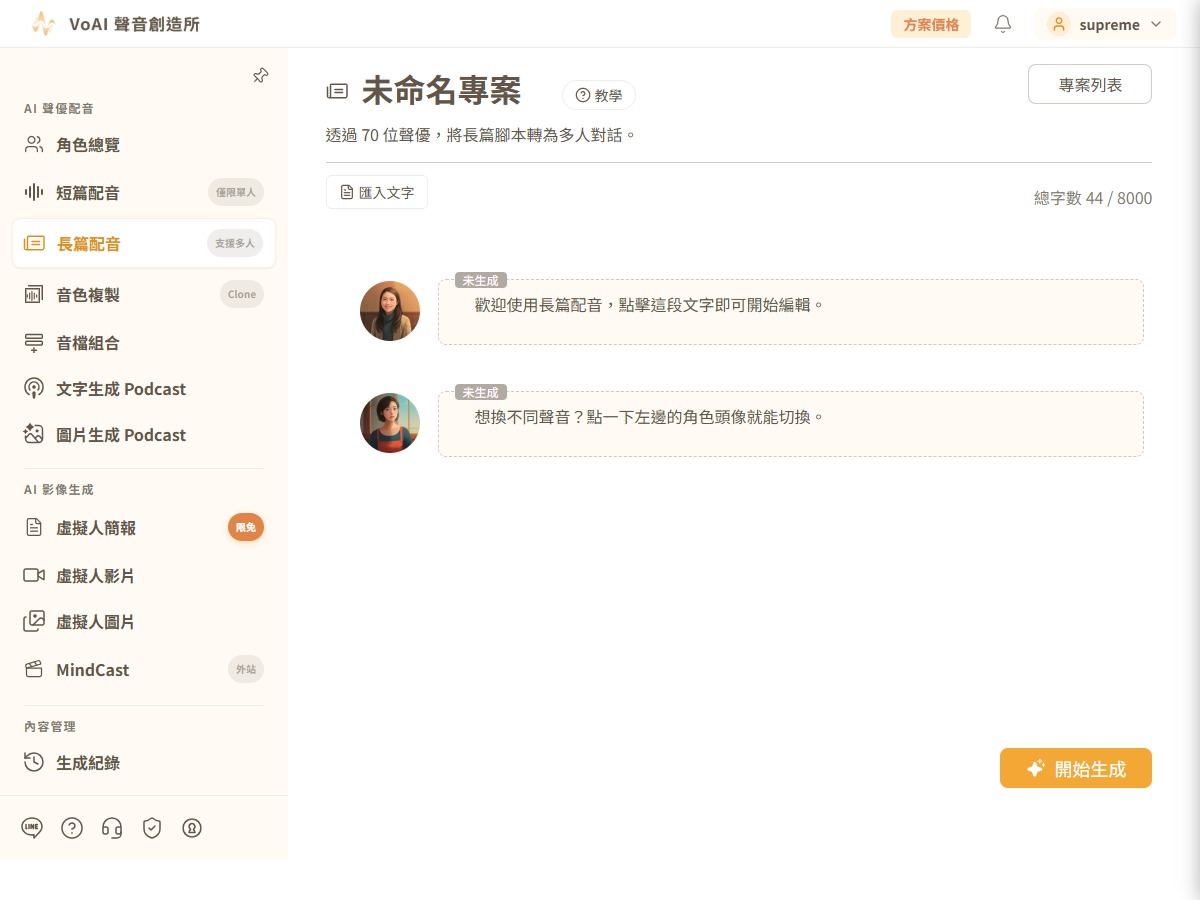
Task: Open MindCast external site
Action: (144, 670)
